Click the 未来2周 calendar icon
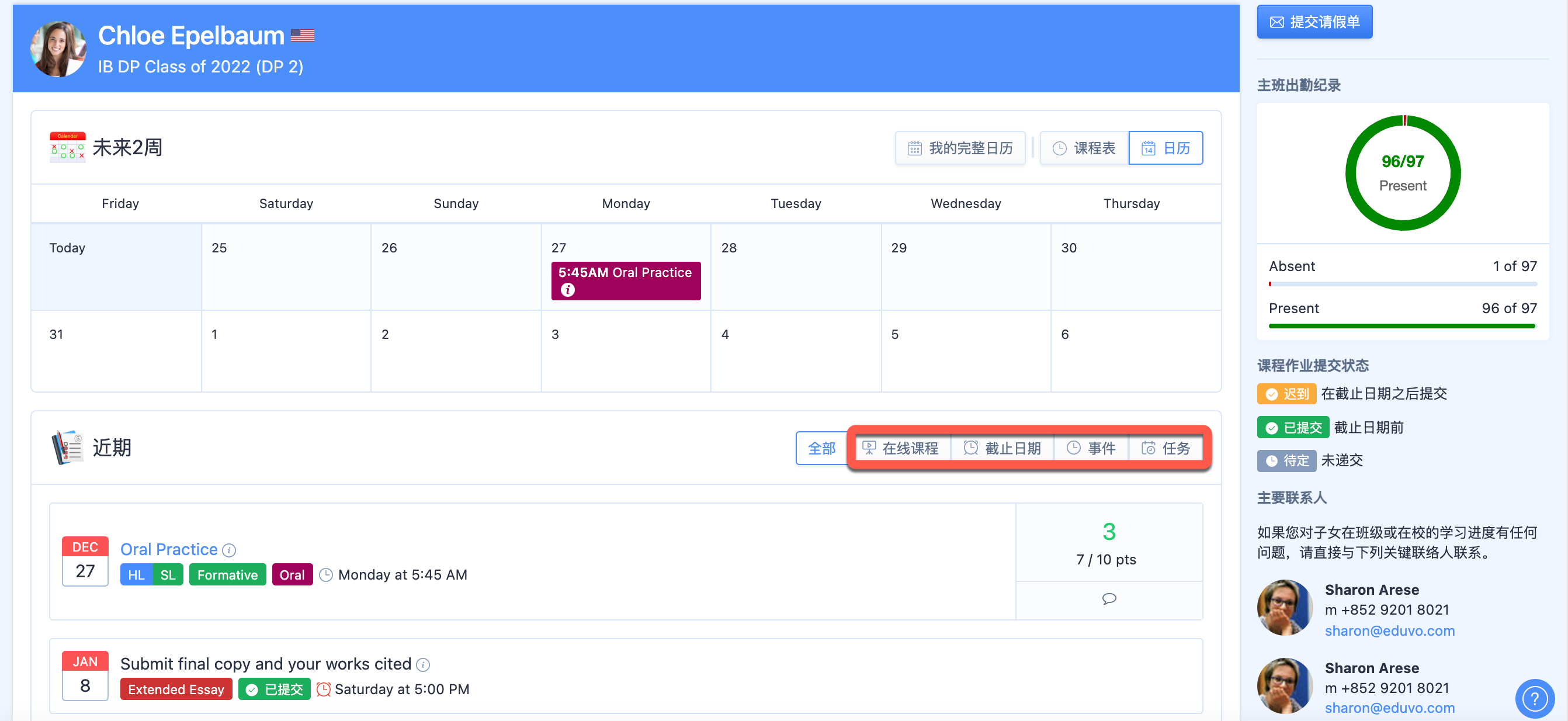The width and height of the screenshot is (1568, 721). [x=68, y=147]
